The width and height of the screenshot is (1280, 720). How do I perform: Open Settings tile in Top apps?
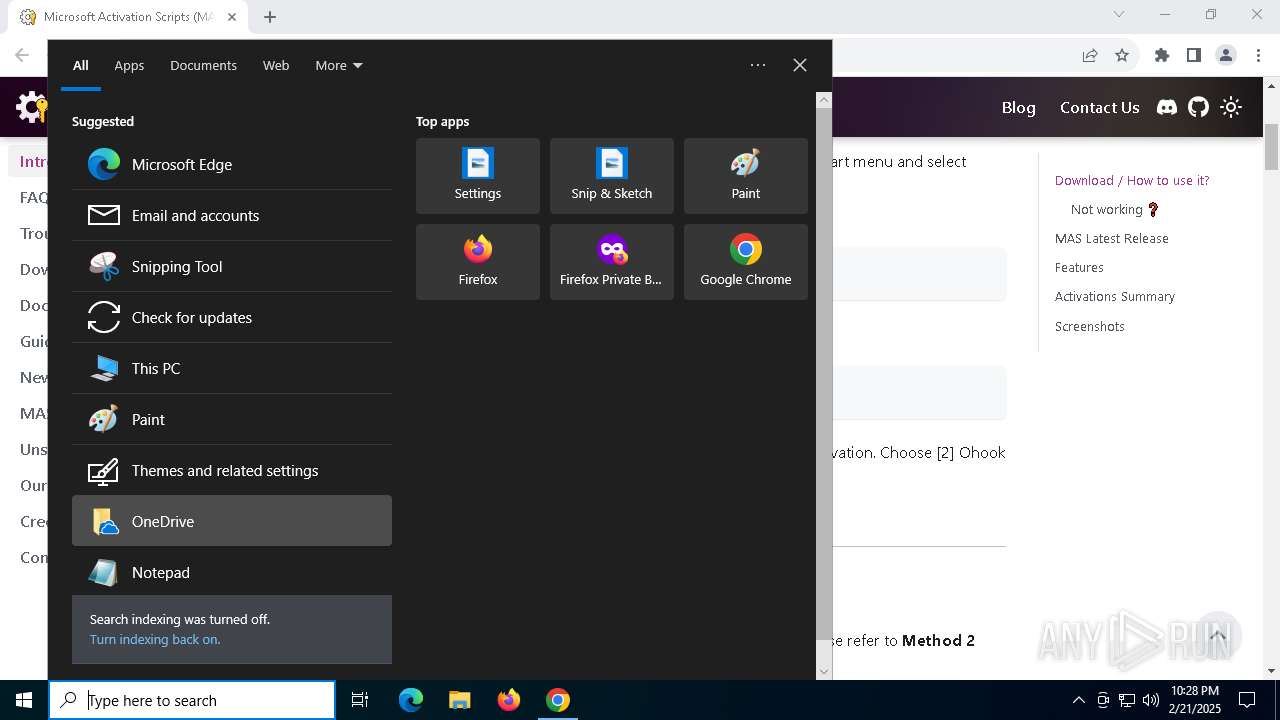478,176
